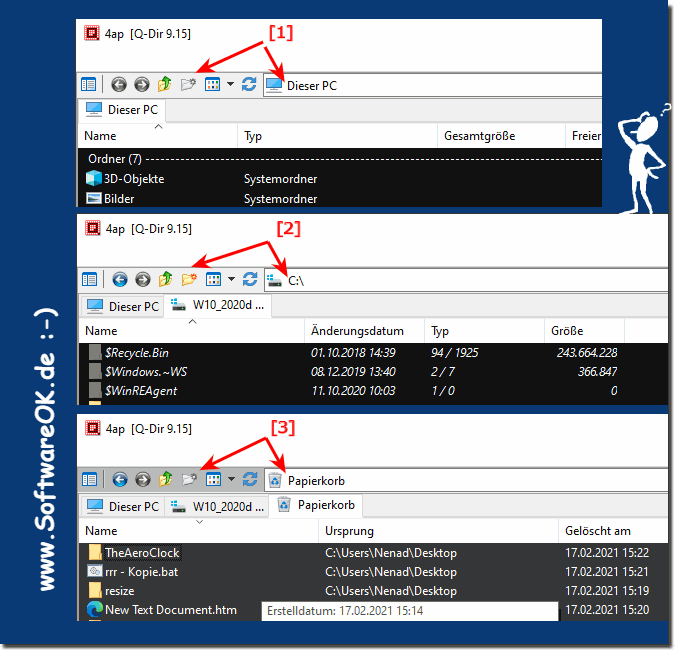Click grayed new folder icon in Dieser PC window
This screenshot has height=651, width=675.
click(x=188, y=84)
